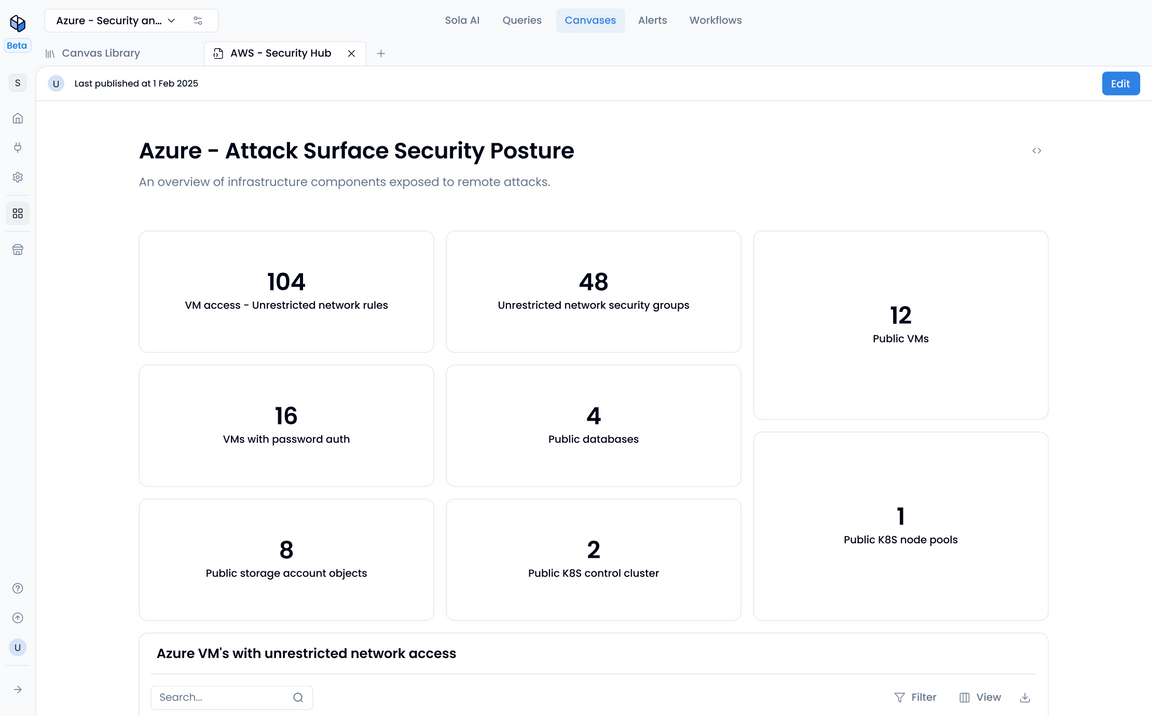
Task: Open the VM access - Unrestricted network rules card
Action: coord(287,292)
